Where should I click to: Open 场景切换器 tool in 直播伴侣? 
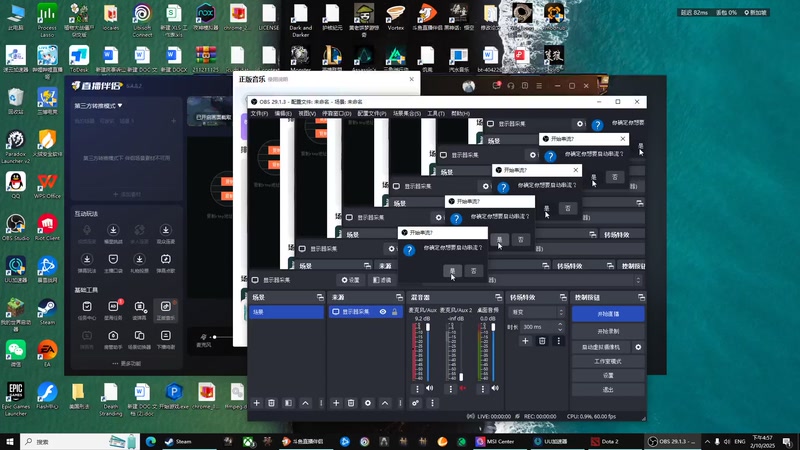click(x=139, y=339)
